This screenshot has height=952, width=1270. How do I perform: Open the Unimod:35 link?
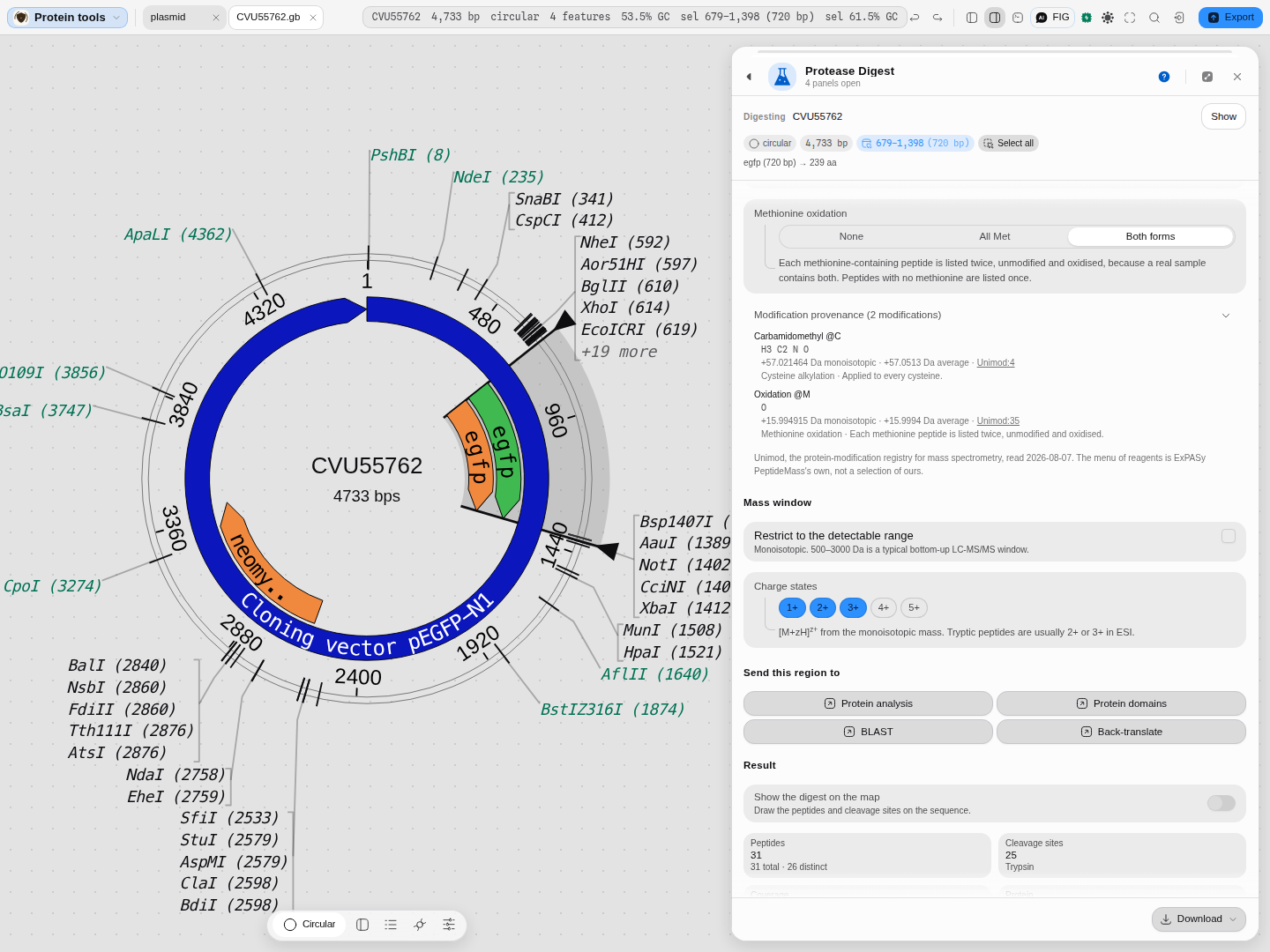998,421
